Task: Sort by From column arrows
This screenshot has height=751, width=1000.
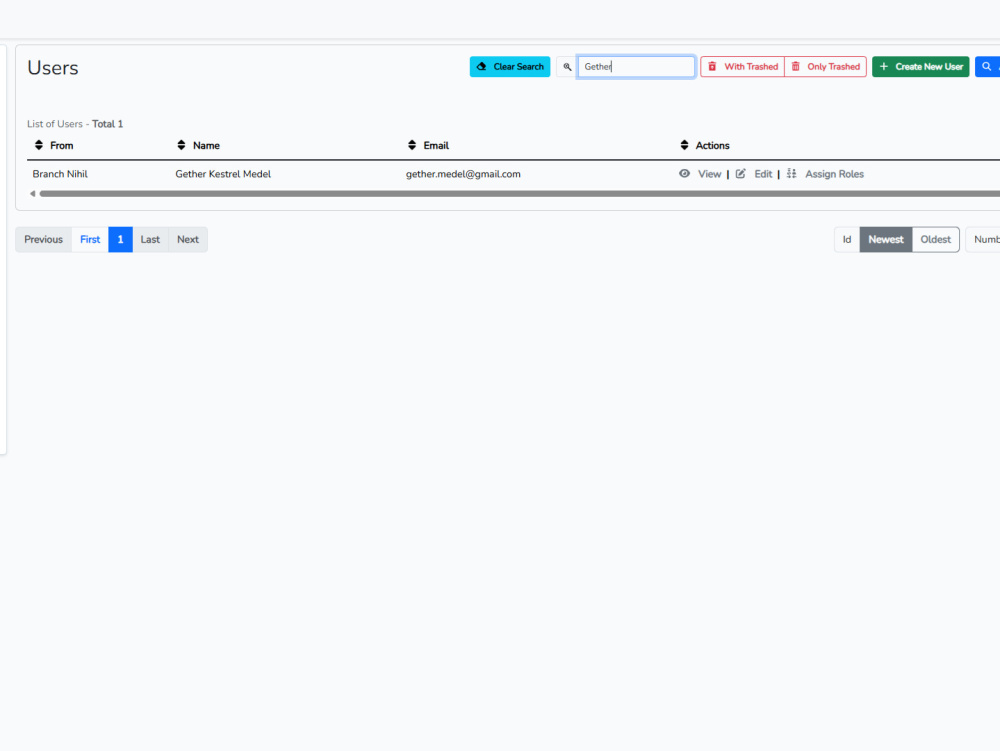Action: [39, 145]
